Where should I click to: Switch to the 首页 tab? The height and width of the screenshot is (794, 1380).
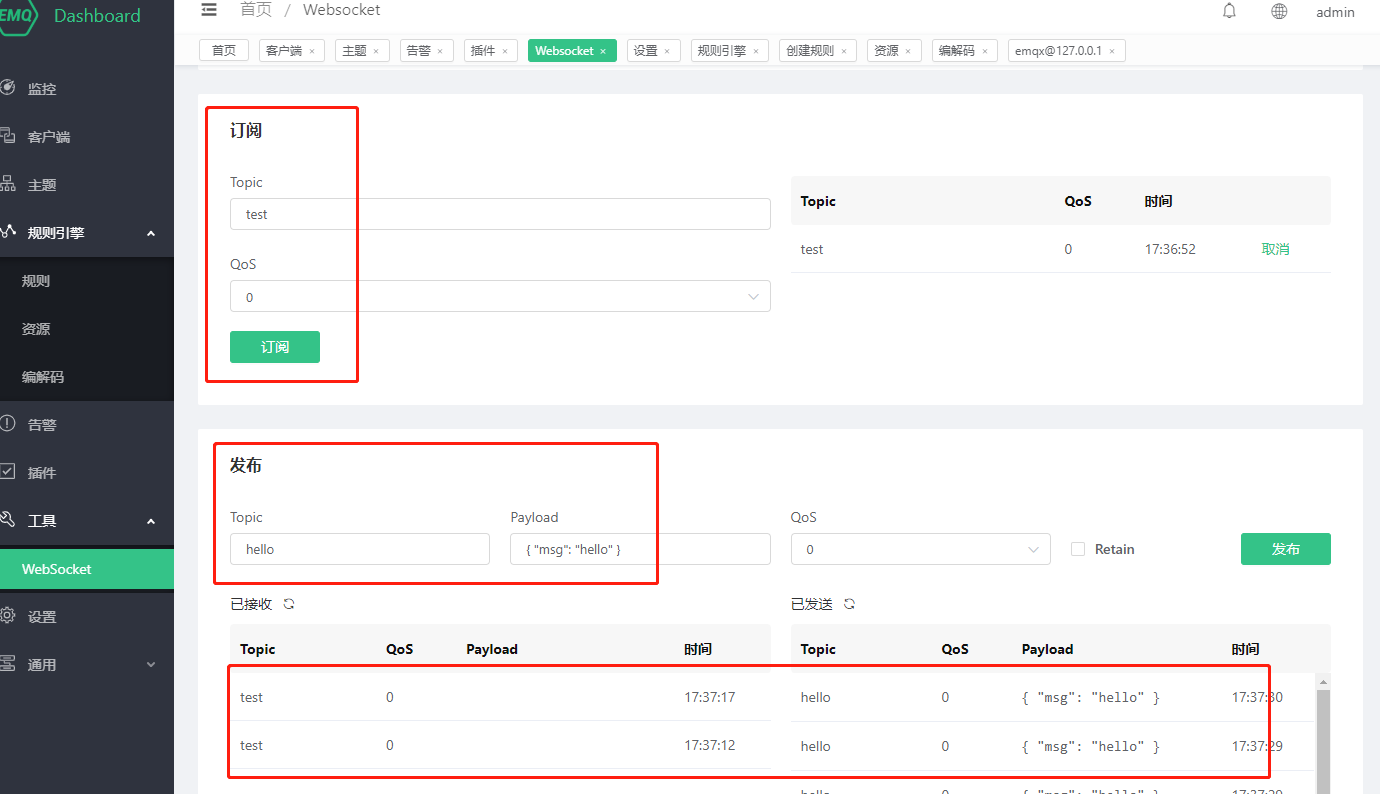point(224,51)
